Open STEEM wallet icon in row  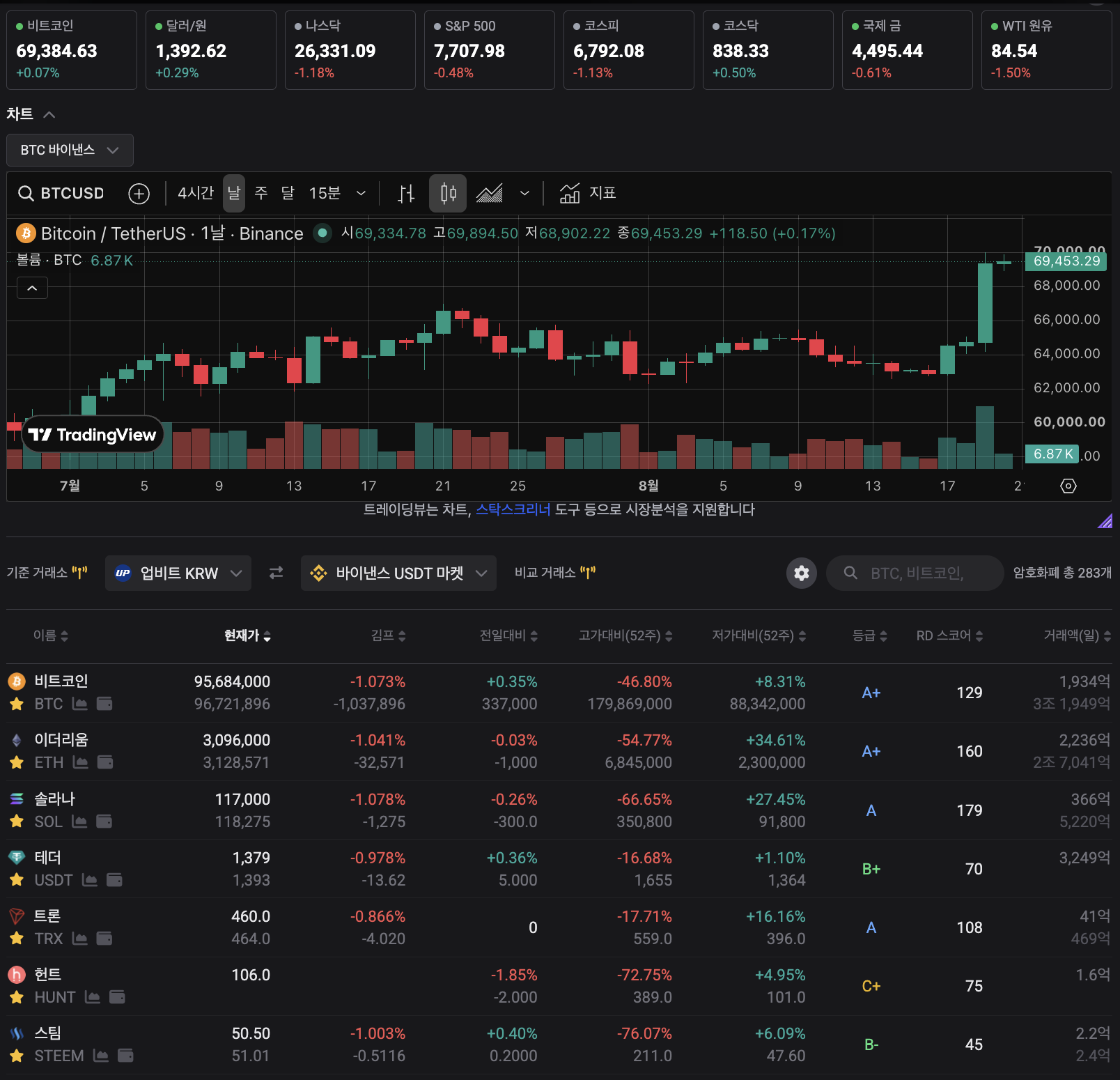125,1056
